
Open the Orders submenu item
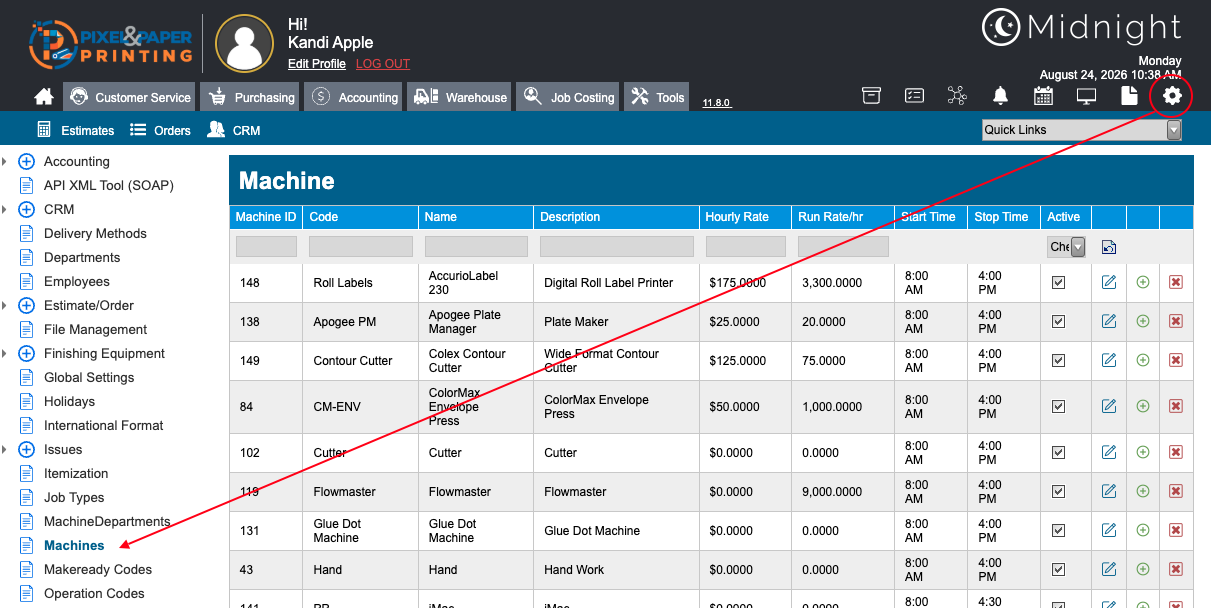tap(160, 130)
